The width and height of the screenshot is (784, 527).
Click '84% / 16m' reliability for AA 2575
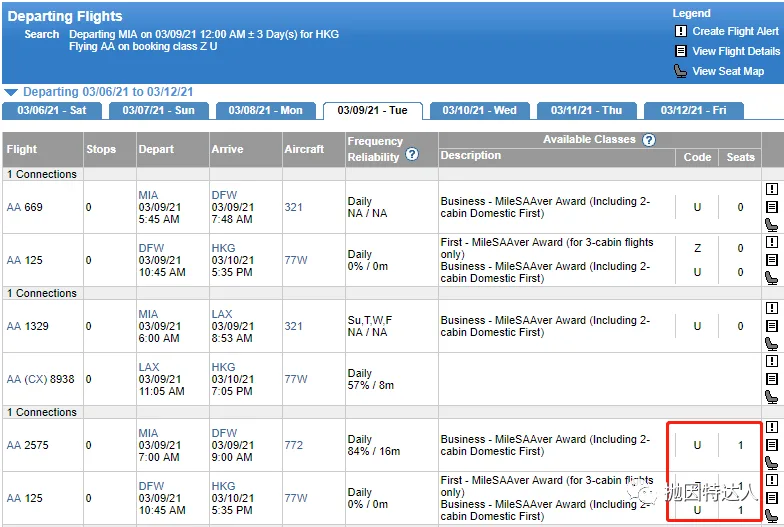point(374,451)
